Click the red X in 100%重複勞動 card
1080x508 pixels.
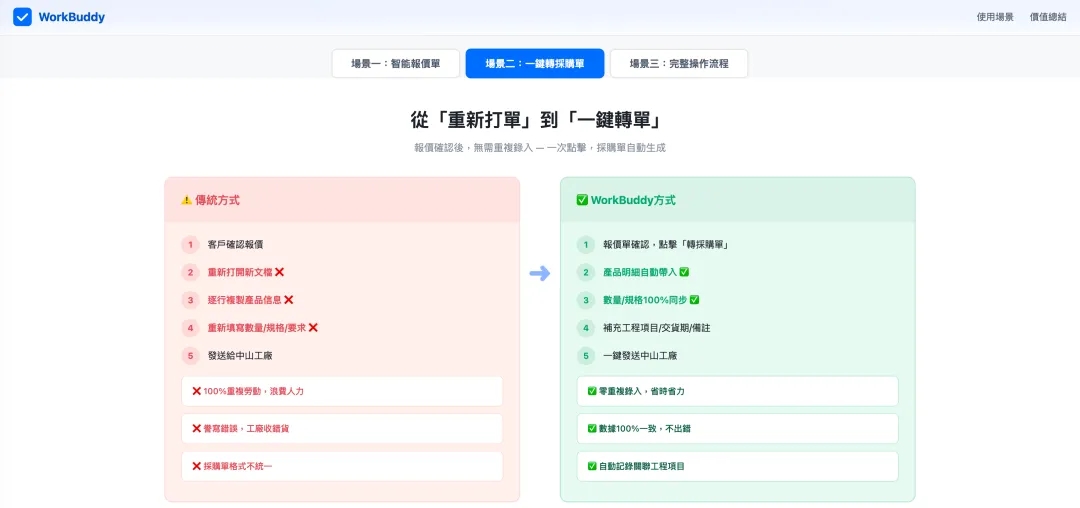click(x=196, y=391)
